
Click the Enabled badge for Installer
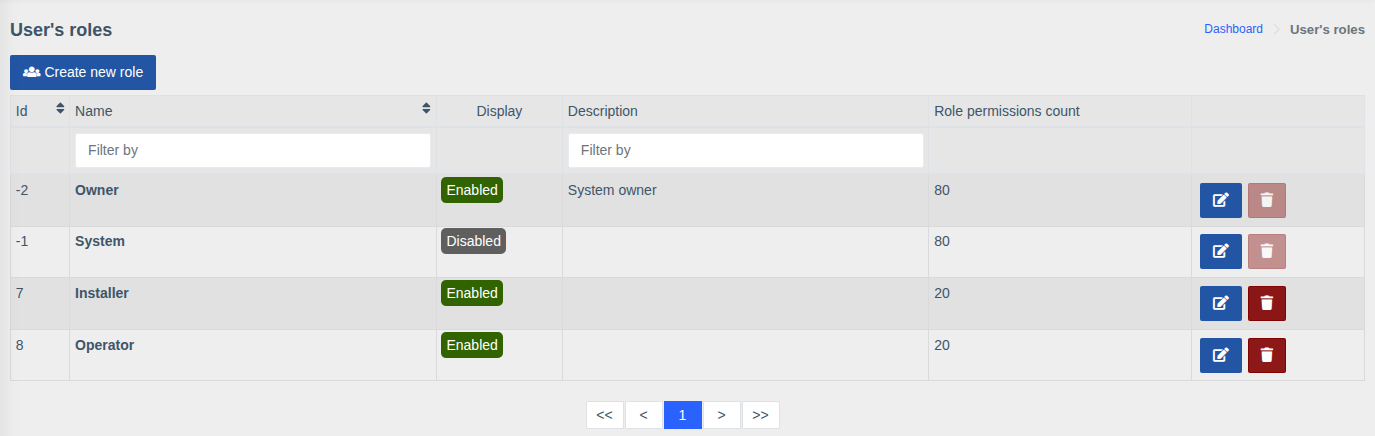472,293
